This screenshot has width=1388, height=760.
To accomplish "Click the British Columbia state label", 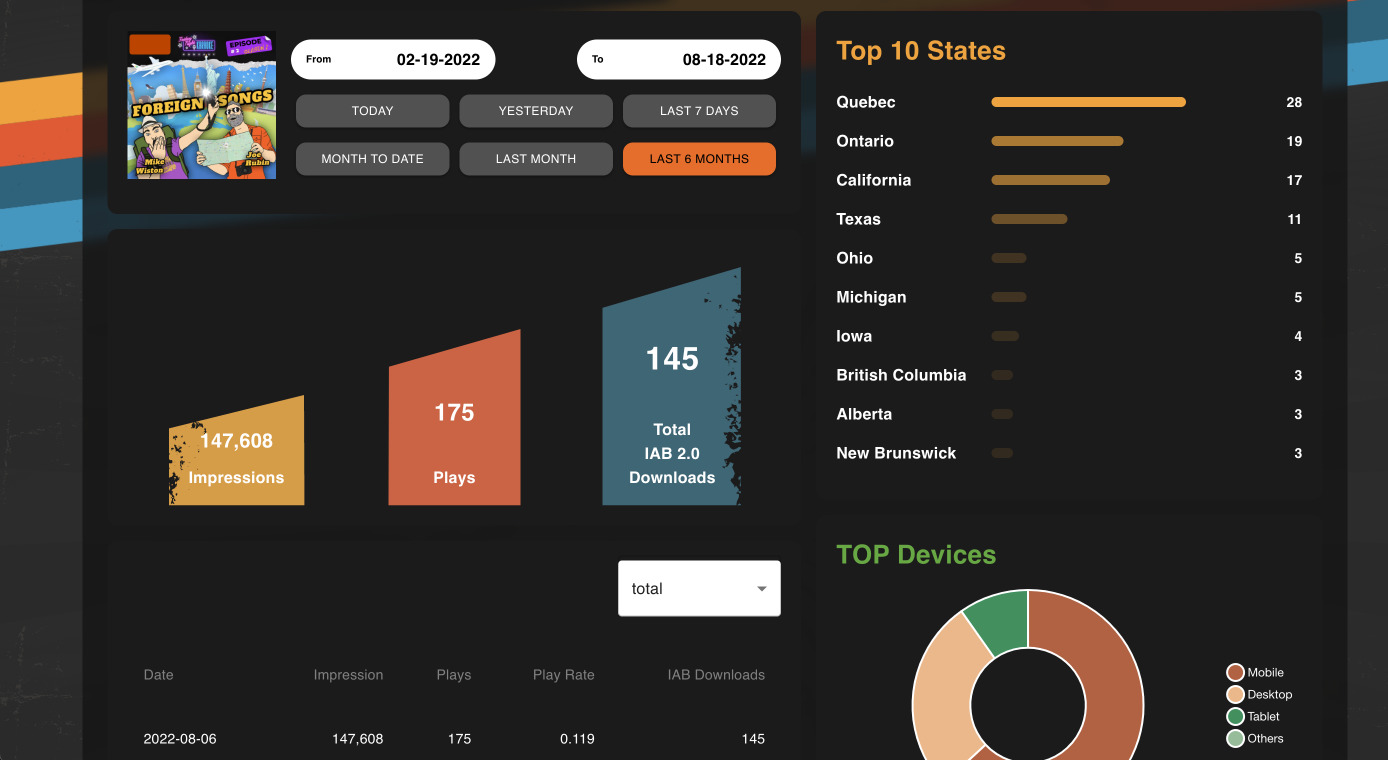I will click(901, 375).
